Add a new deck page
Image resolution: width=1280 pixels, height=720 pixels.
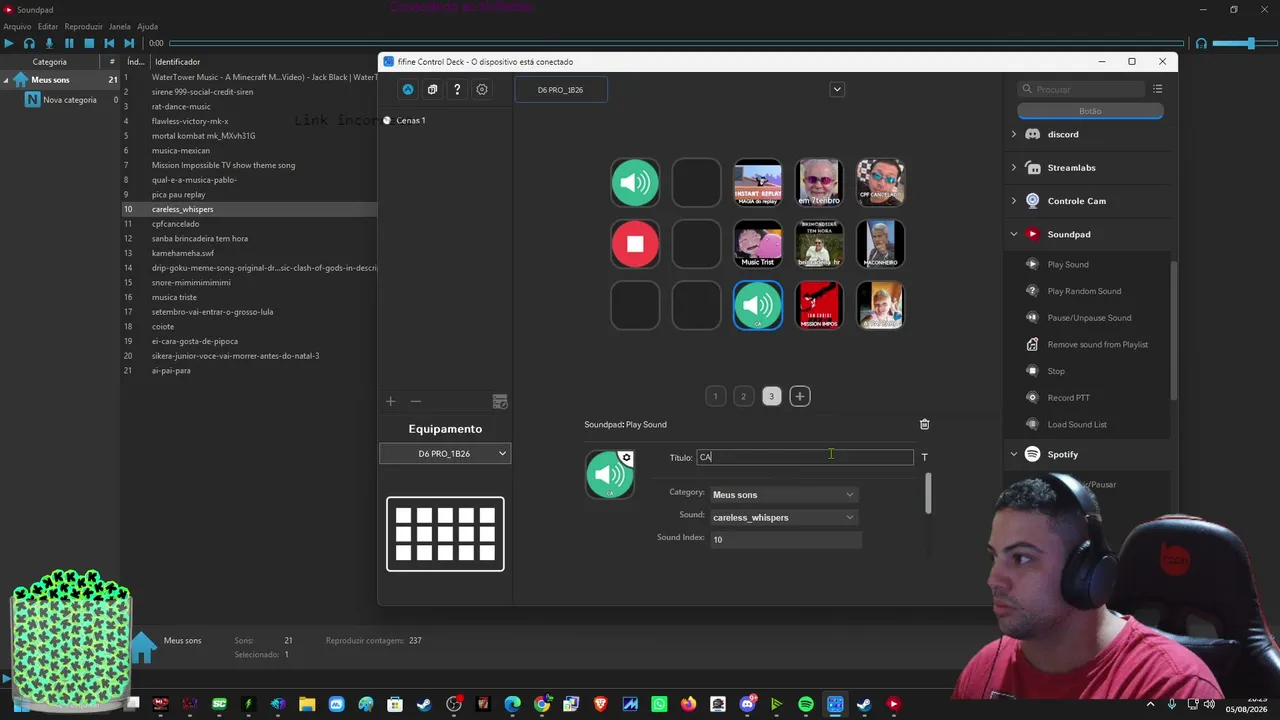[x=800, y=396]
